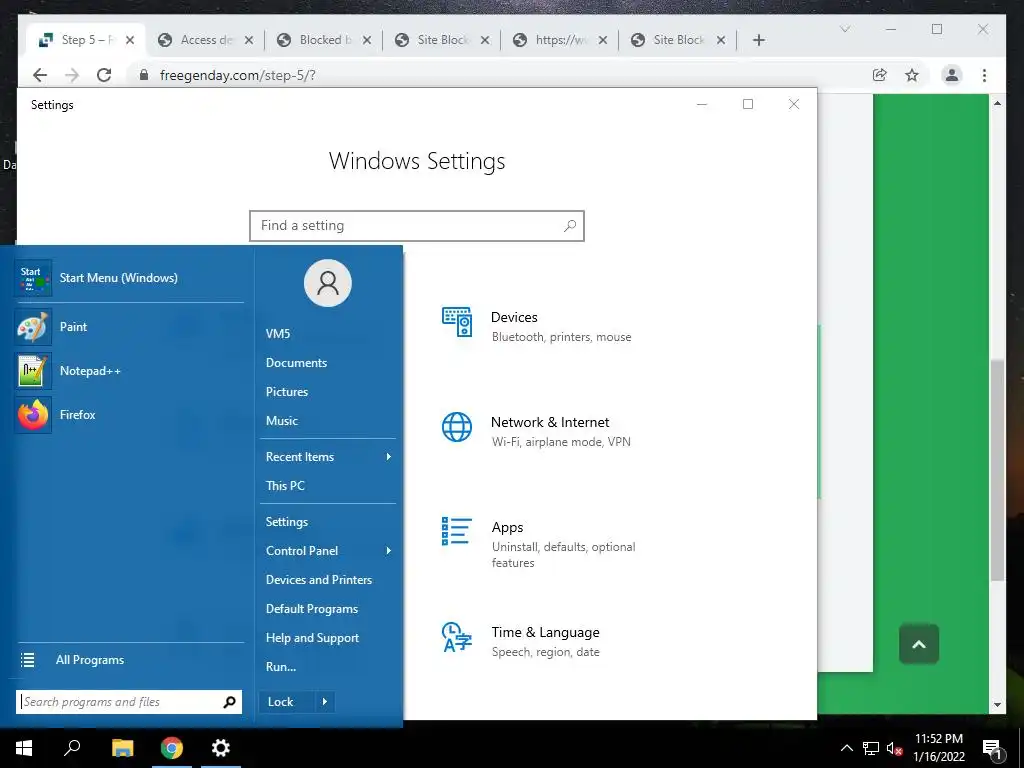Viewport: 1024px width, 768px height.
Task: Switch to the Access denied tab
Action: [205, 40]
